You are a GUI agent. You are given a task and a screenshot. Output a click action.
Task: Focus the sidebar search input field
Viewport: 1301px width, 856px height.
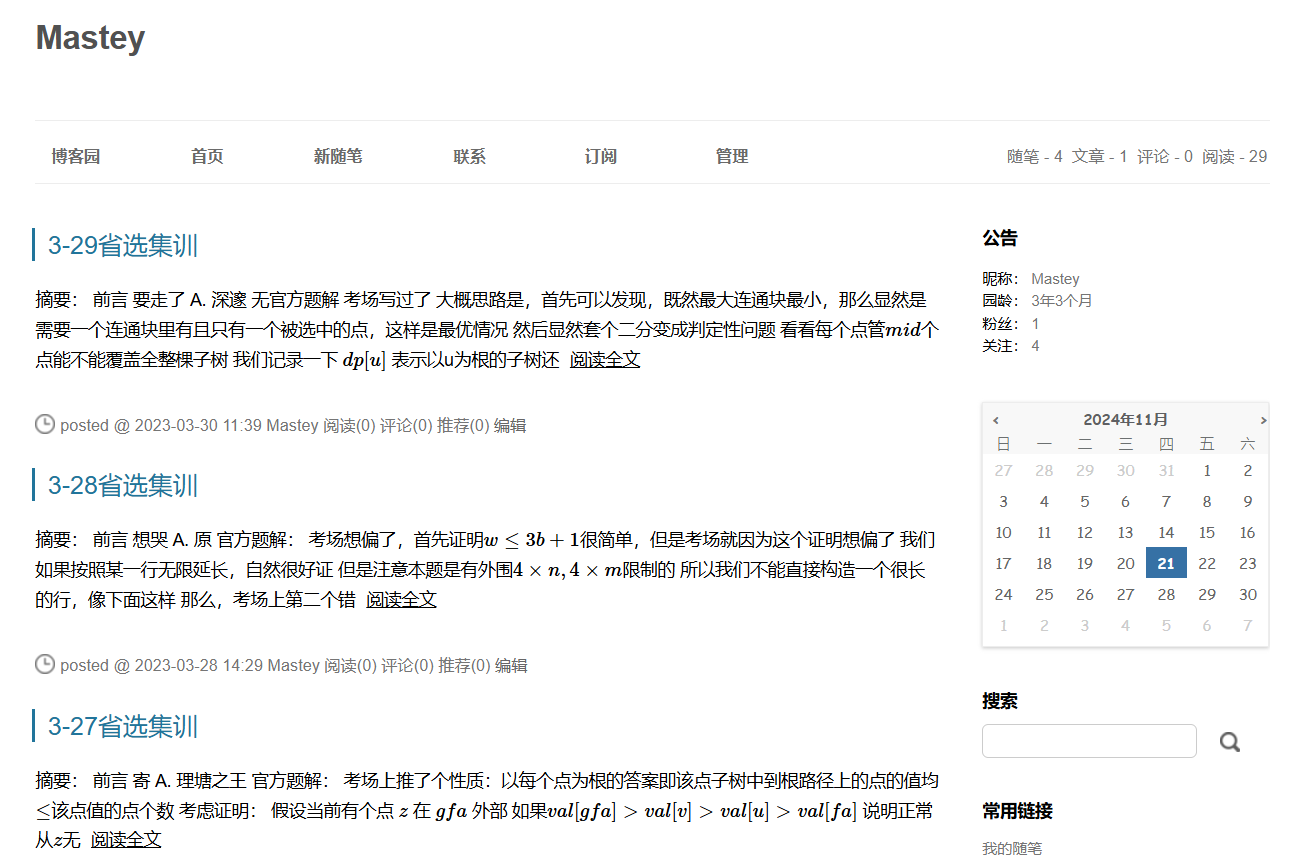(x=1089, y=741)
